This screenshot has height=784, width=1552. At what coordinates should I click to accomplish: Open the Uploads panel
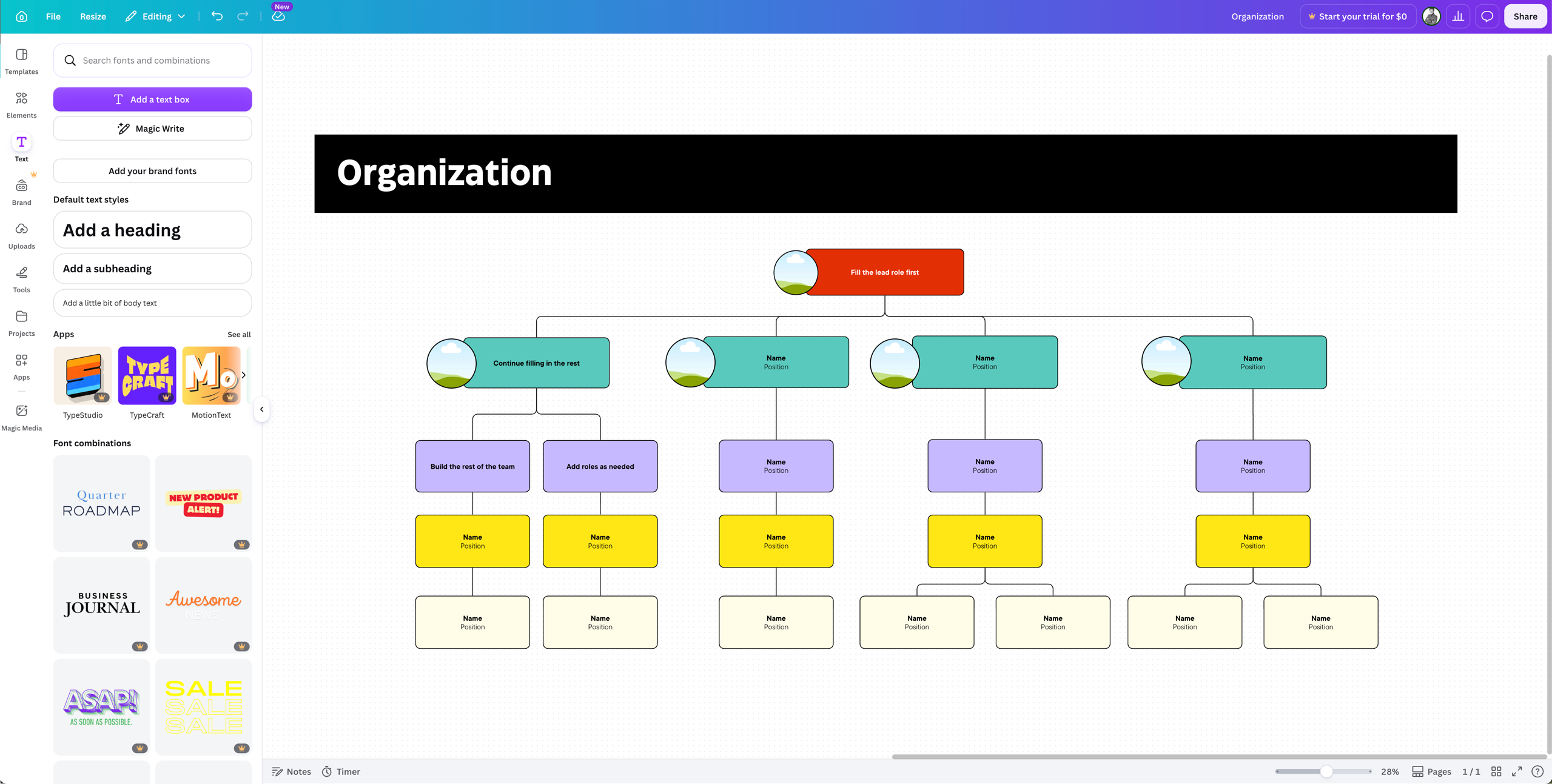(x=22, y=236)
